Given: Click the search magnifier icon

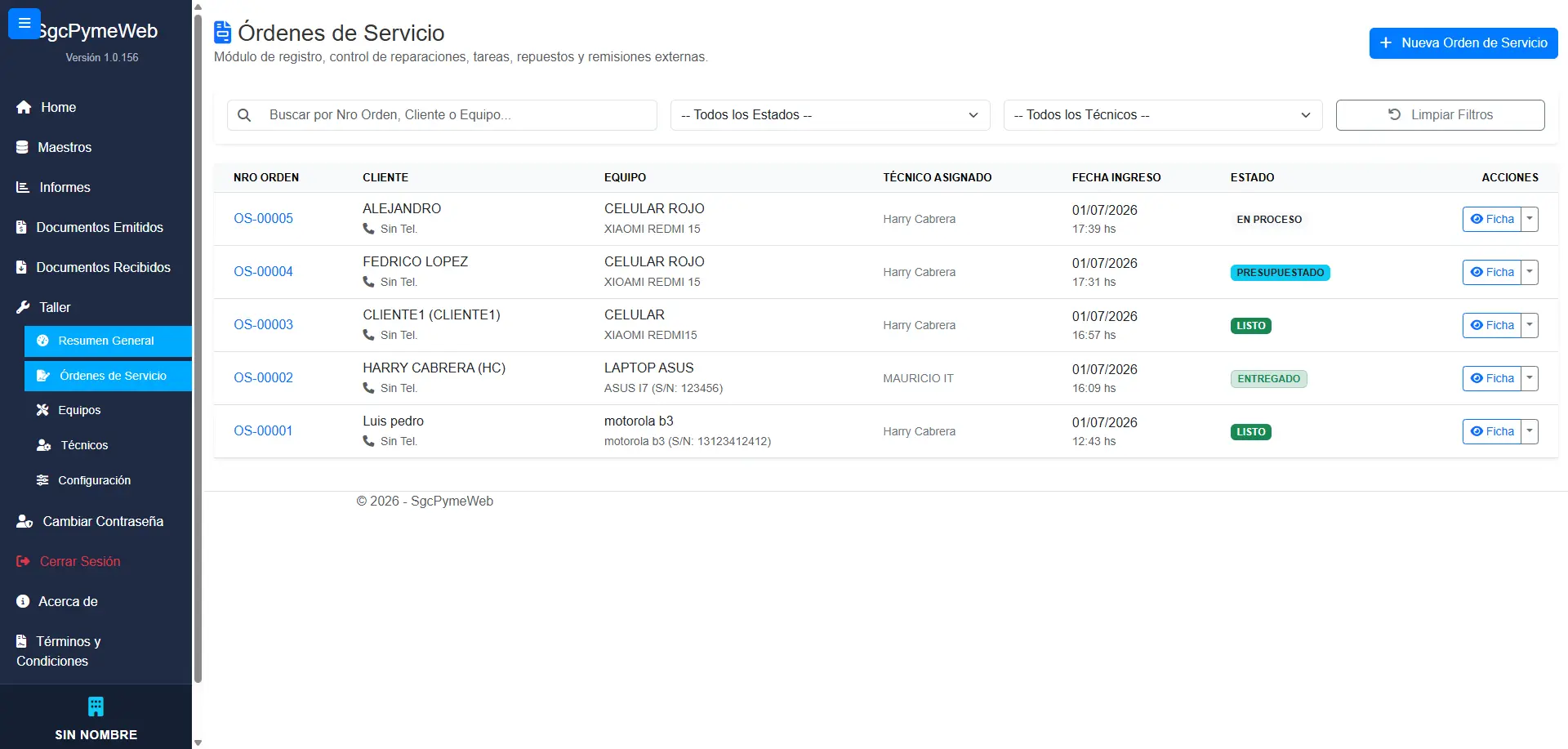Looking at the screenshot, I should (x=244, y=115).
